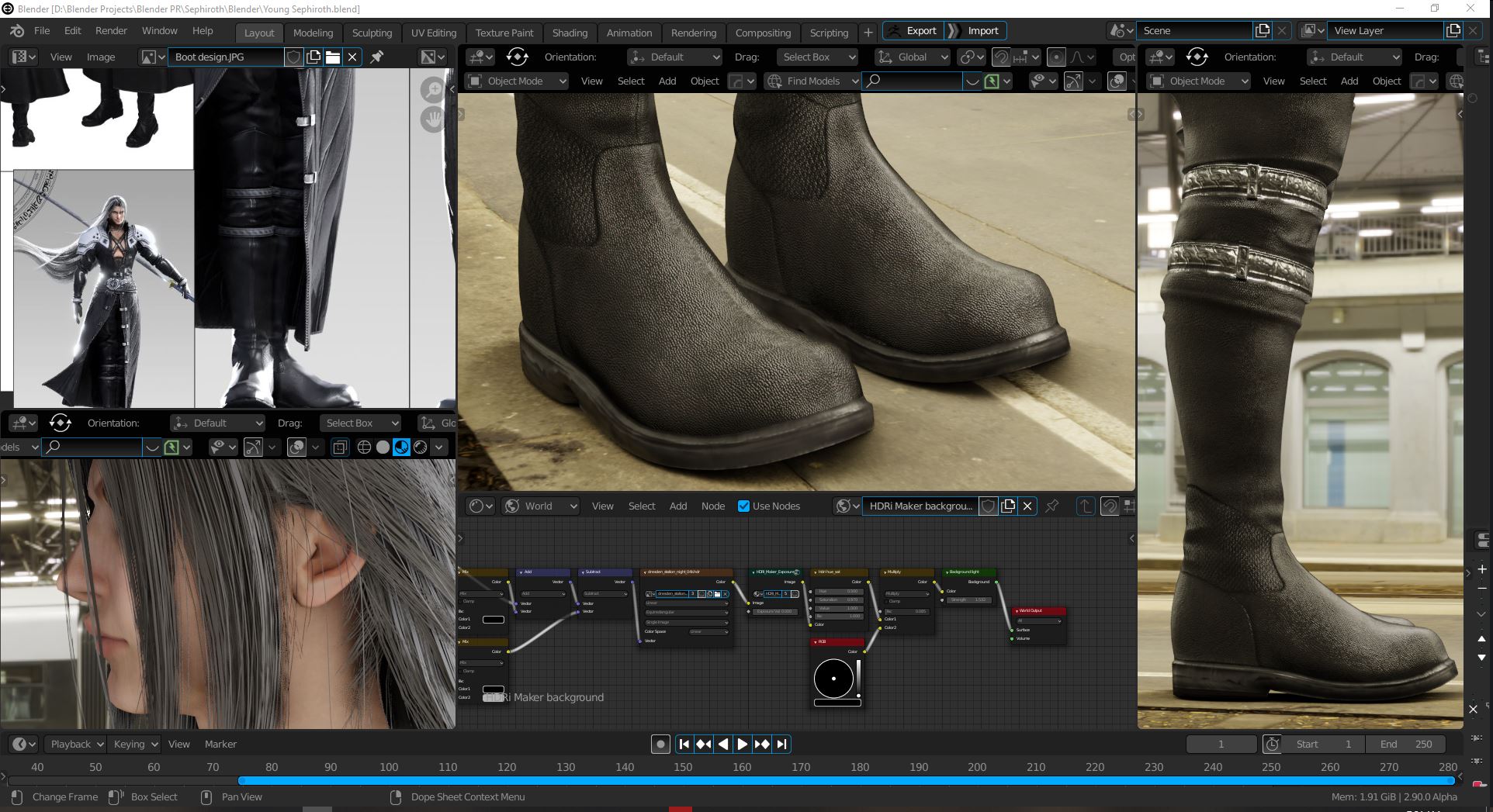Toggle X-ray in bottom-left viewport
The height and width of the screenshot is (812, 1493).
(x=340, y=447)
